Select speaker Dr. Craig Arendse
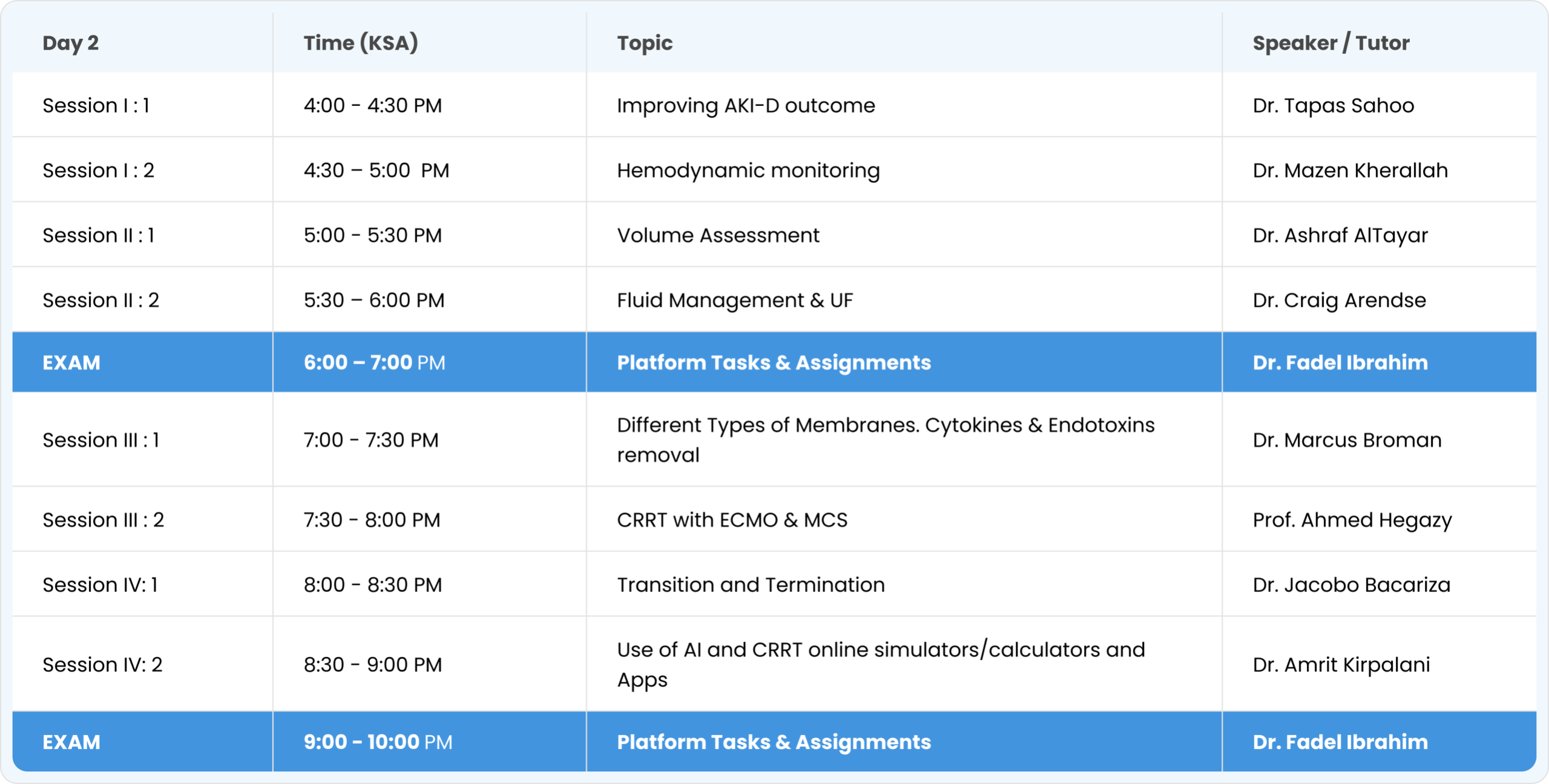The image size is (1549, 784). [x=1339, y=300]
